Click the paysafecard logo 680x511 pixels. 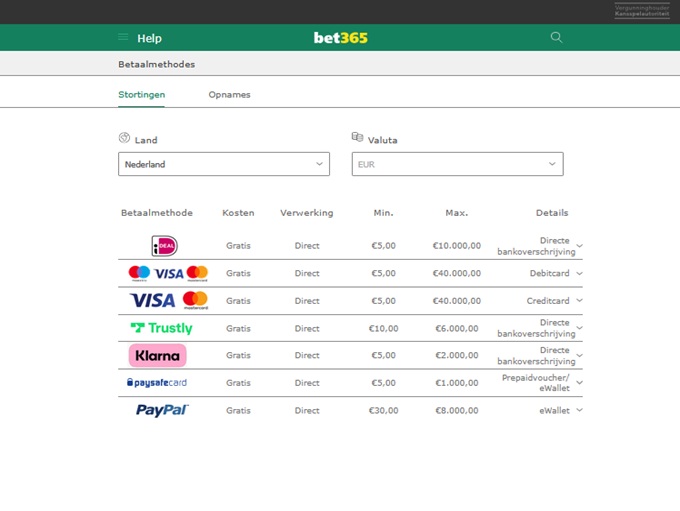point(157,383)
